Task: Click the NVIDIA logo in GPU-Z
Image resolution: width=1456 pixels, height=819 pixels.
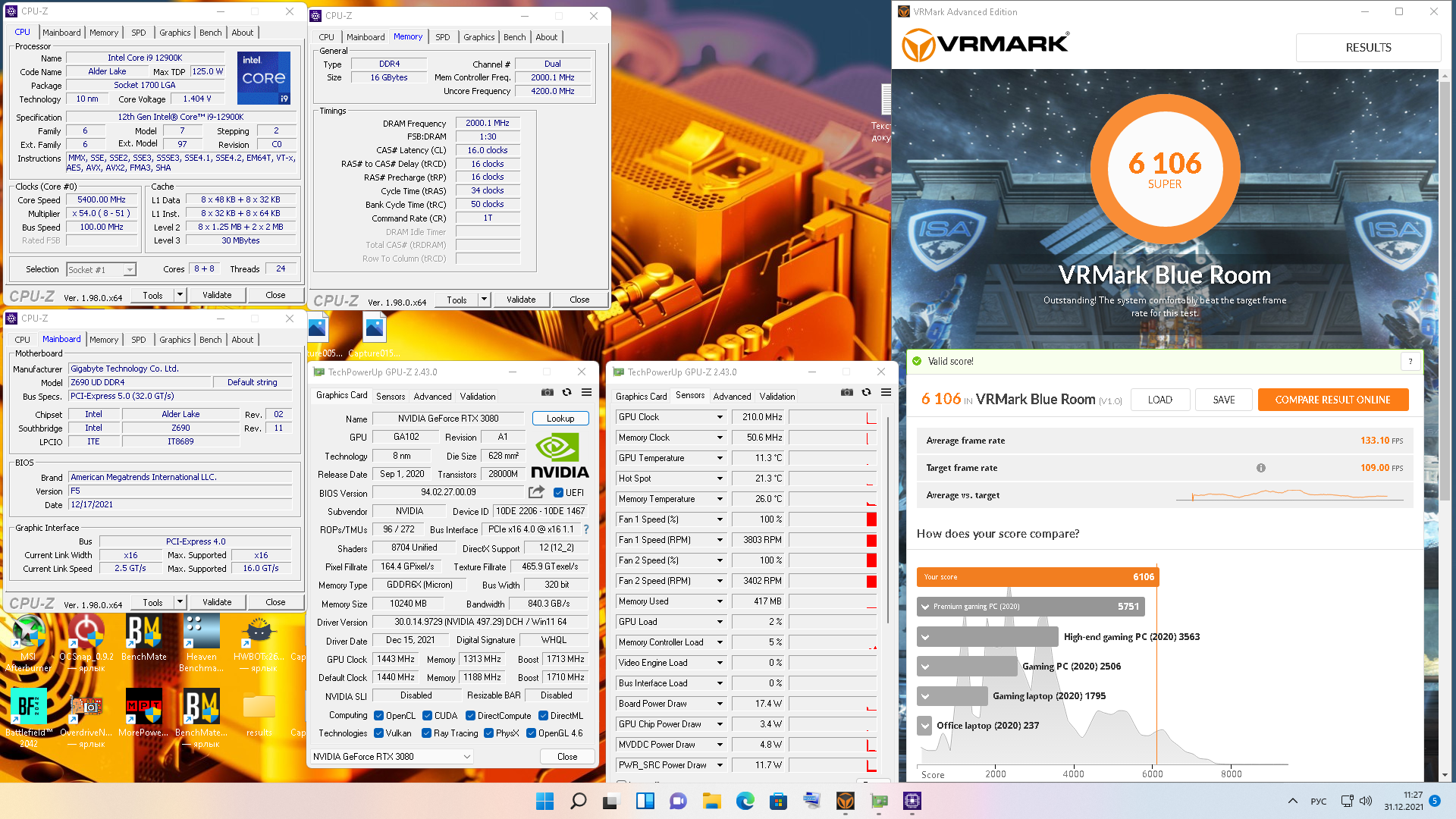Action: pyautogui.click(x=560, y=455)
